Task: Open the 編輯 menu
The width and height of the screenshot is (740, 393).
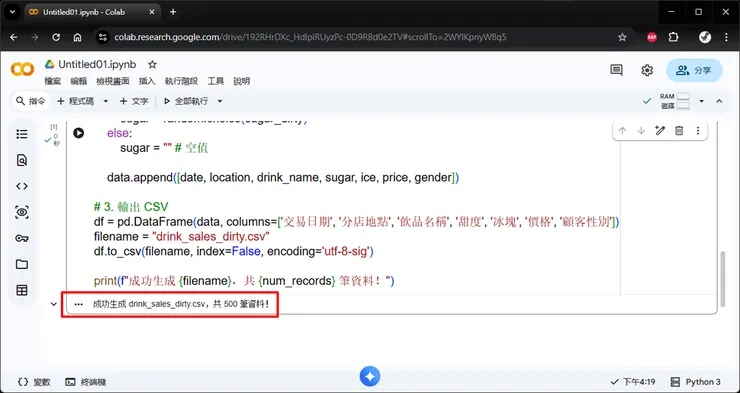Action: [78, 81]
